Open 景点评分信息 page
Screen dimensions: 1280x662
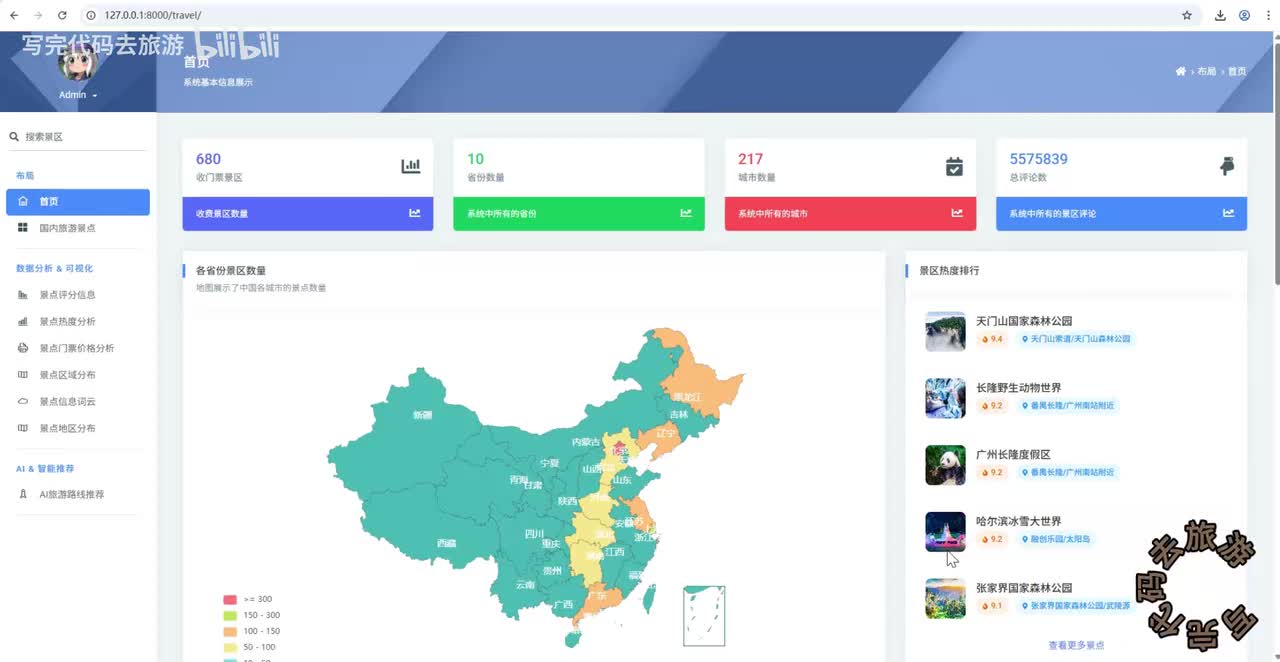[78, 295]
